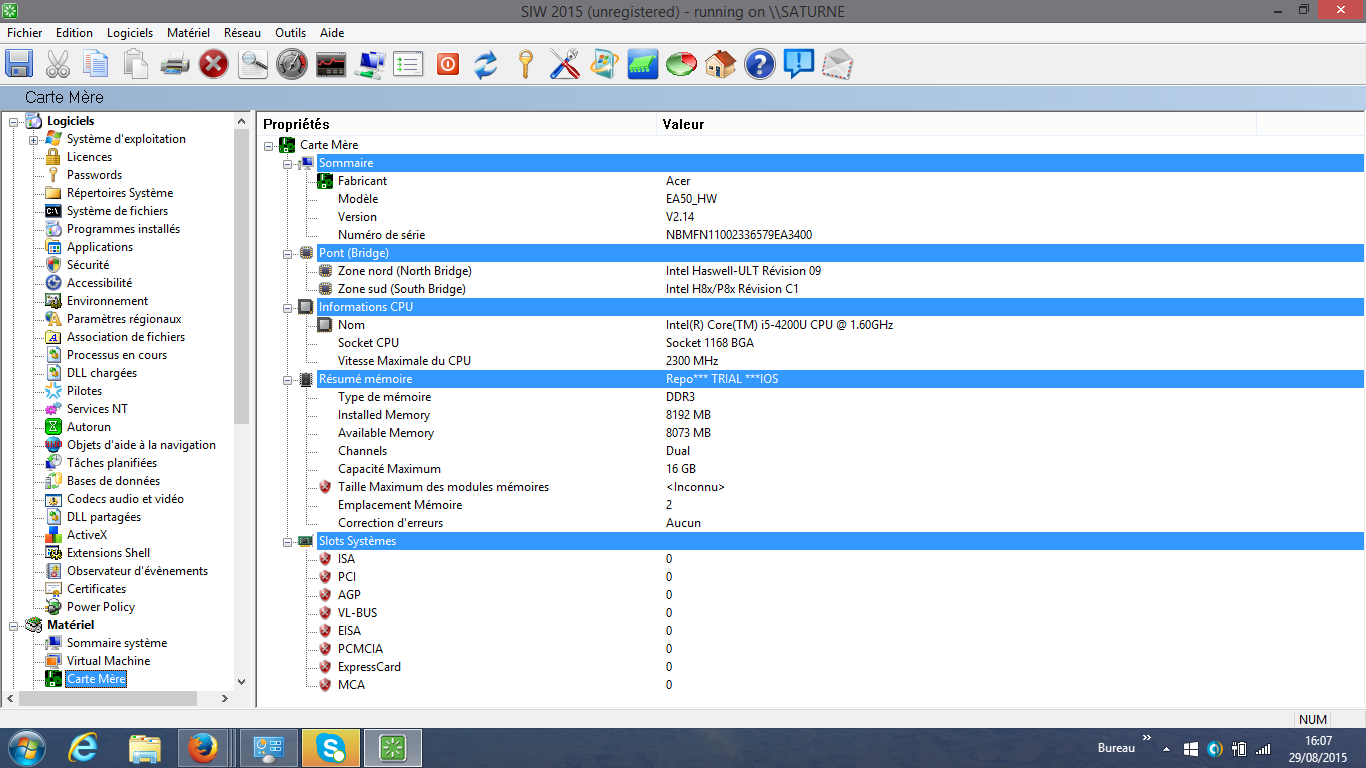This screenshot has height=768, width=1366.
Task: Click the sidebar scroll-up arrow
Action: click(241, 121)
